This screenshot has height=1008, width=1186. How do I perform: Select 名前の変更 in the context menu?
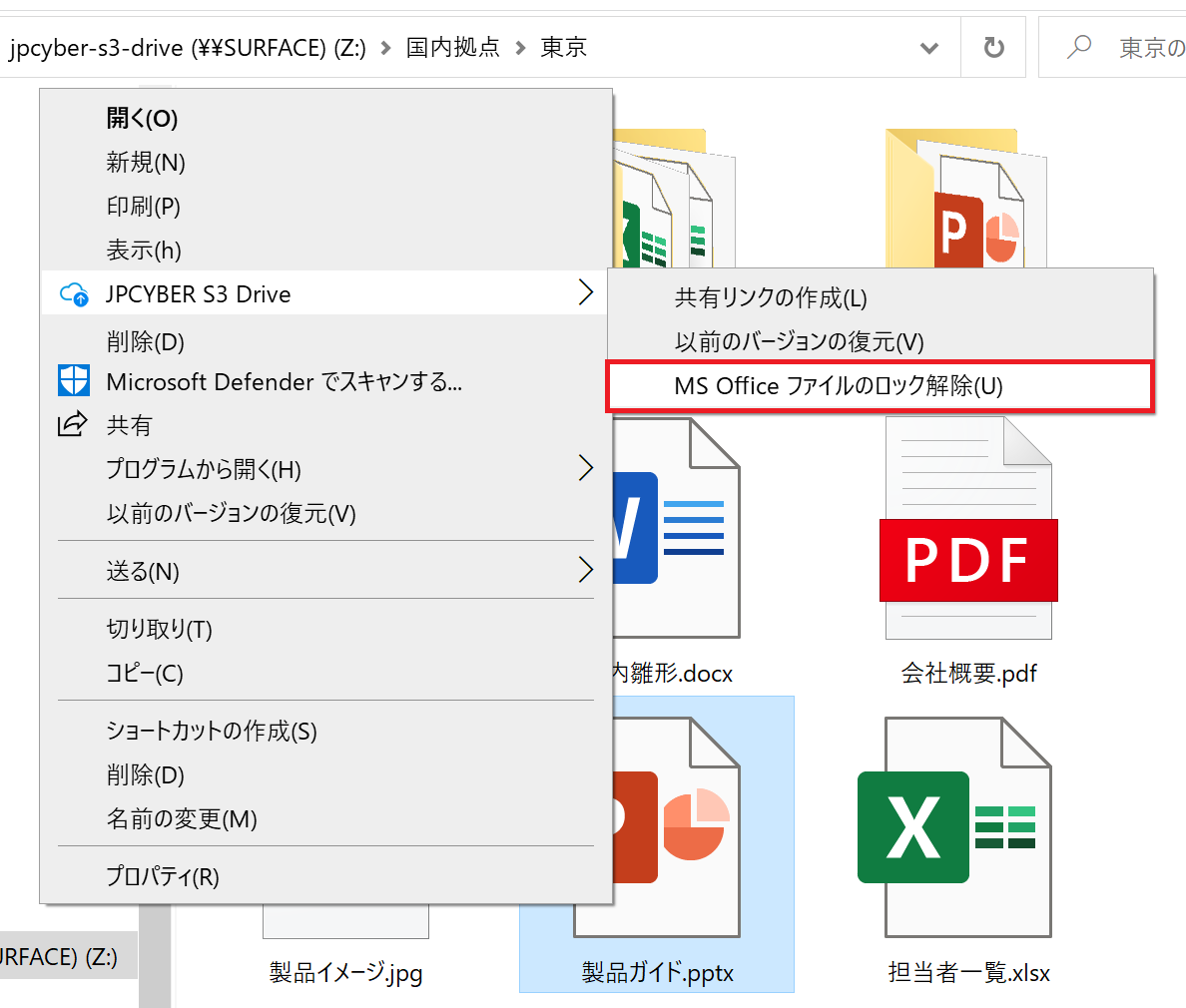click(182, 818)
